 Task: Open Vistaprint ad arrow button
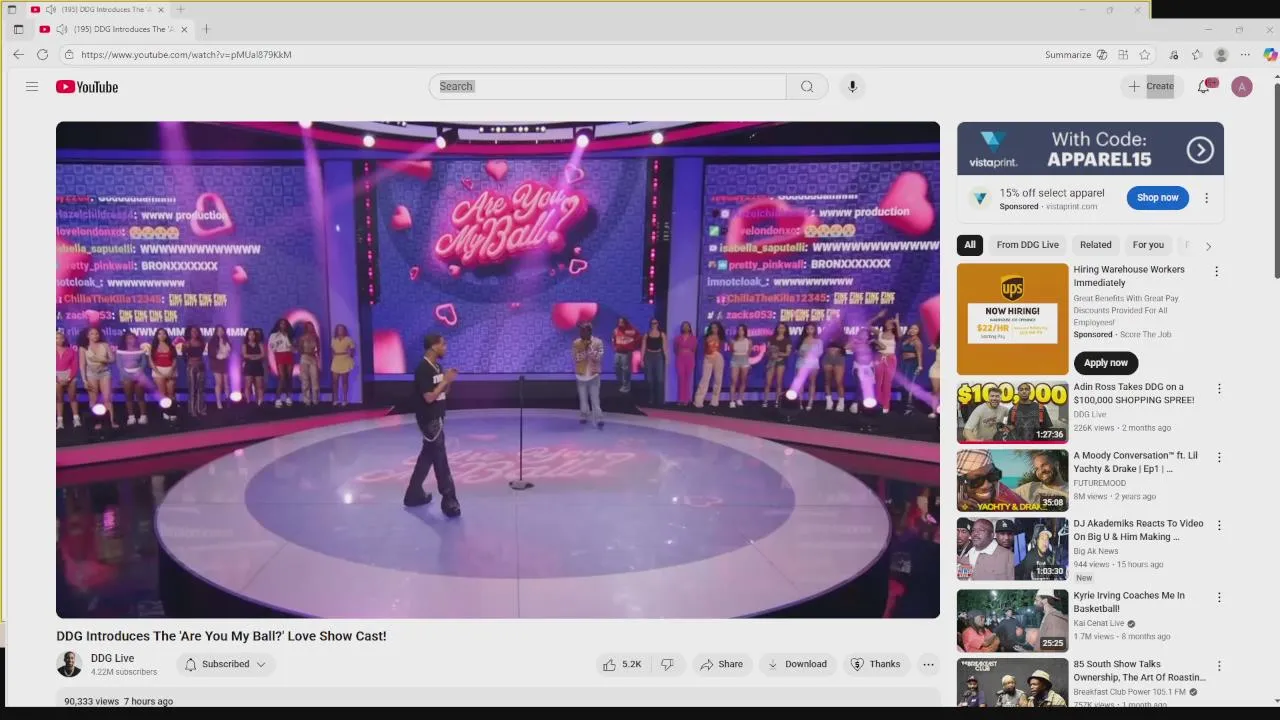[x=1200, y=150]
